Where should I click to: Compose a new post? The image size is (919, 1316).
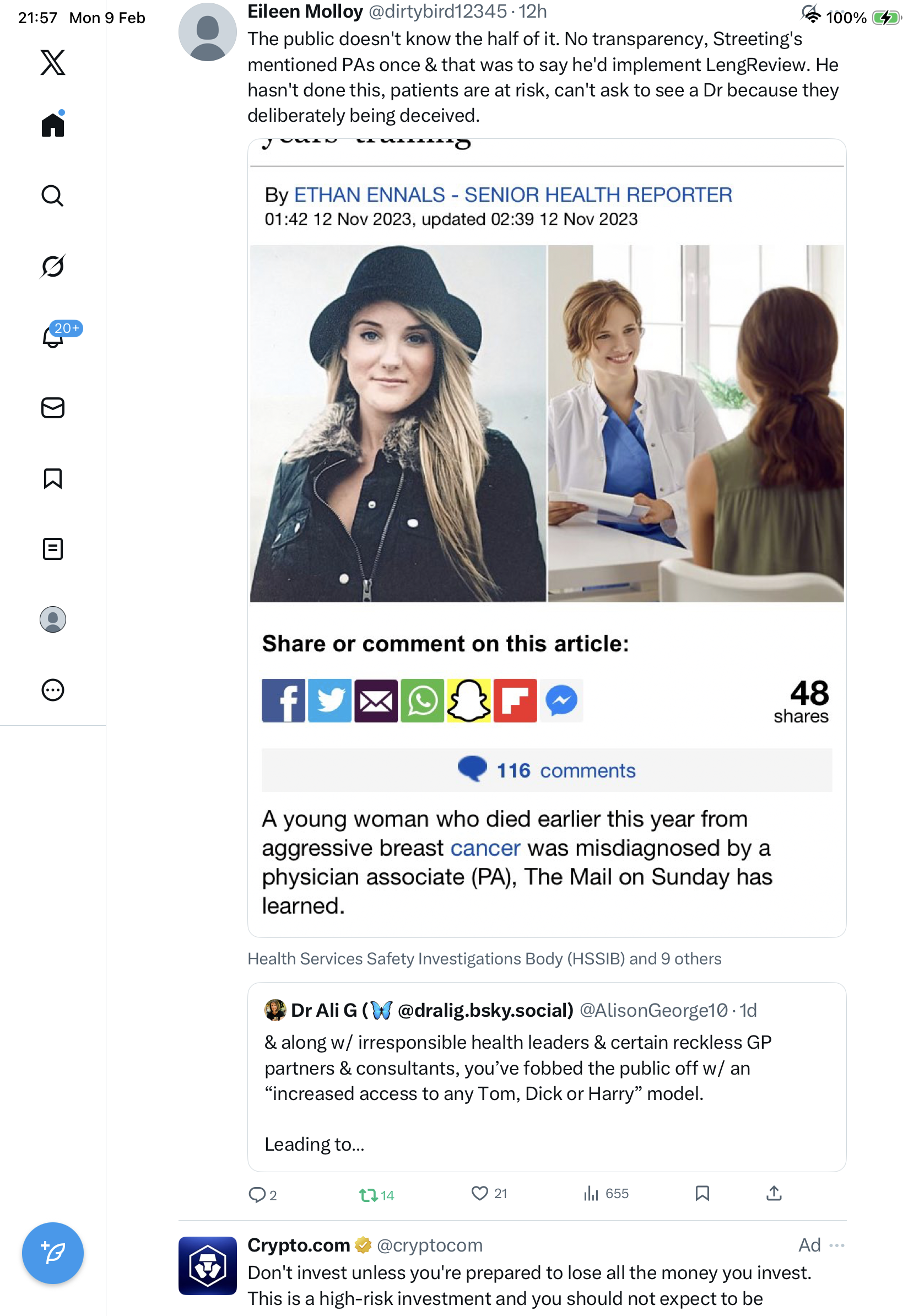[x=53, y=1253]
